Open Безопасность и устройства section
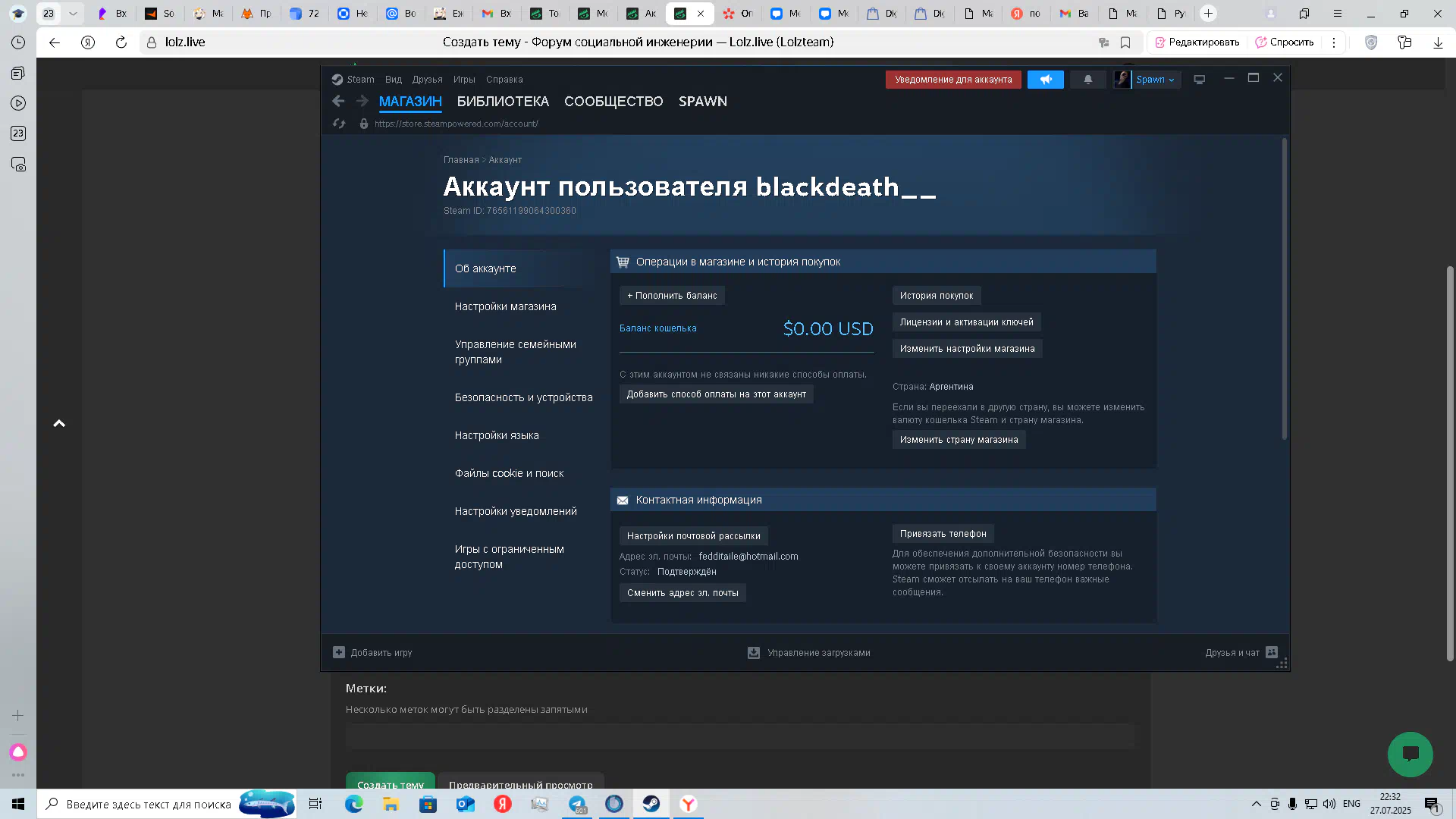Viewport: 1456px width, 819px height. [x=524, y=397]
